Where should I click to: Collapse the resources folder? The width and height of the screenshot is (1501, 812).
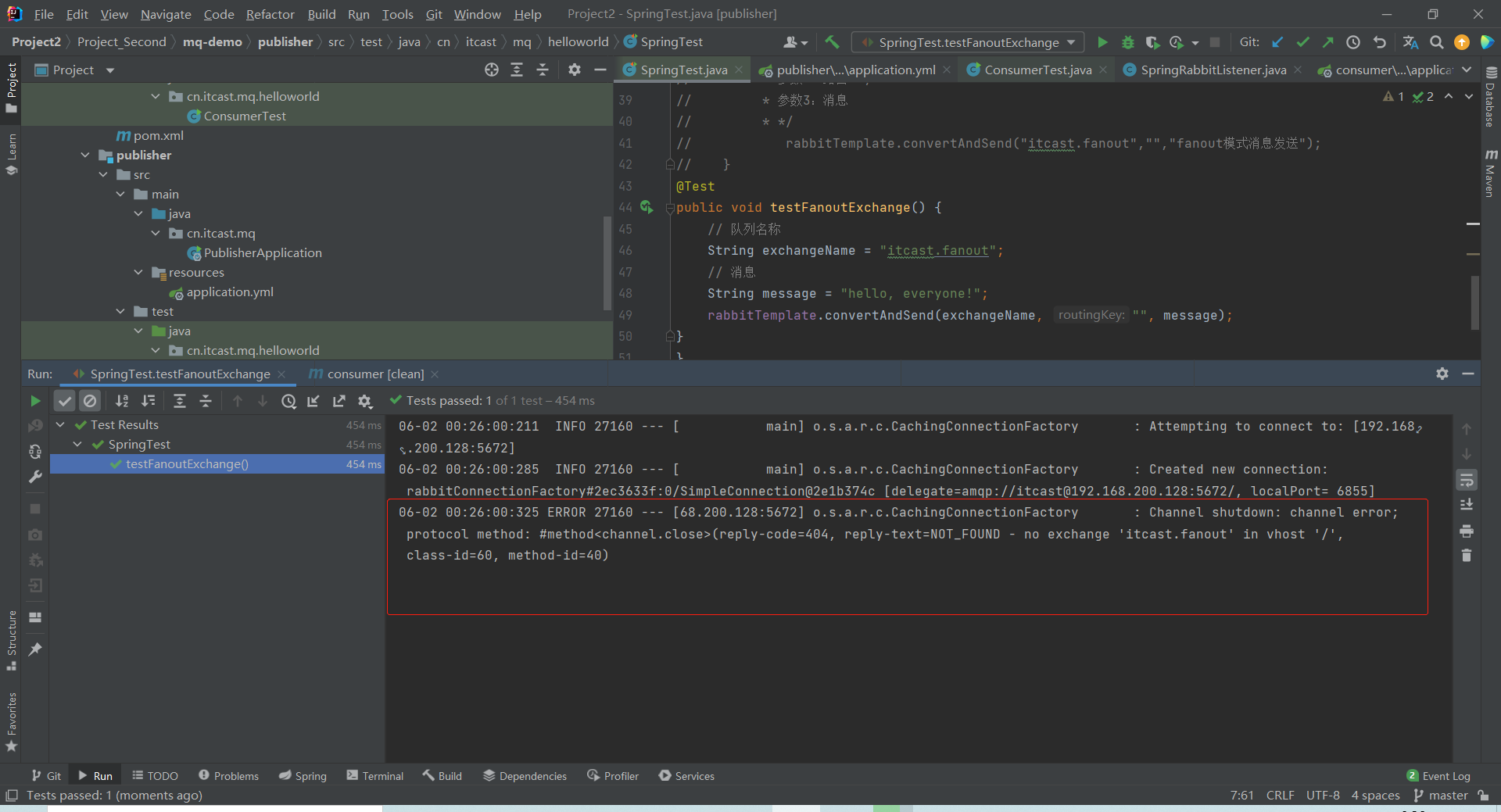pyautogui.click(x=138, y=272)
